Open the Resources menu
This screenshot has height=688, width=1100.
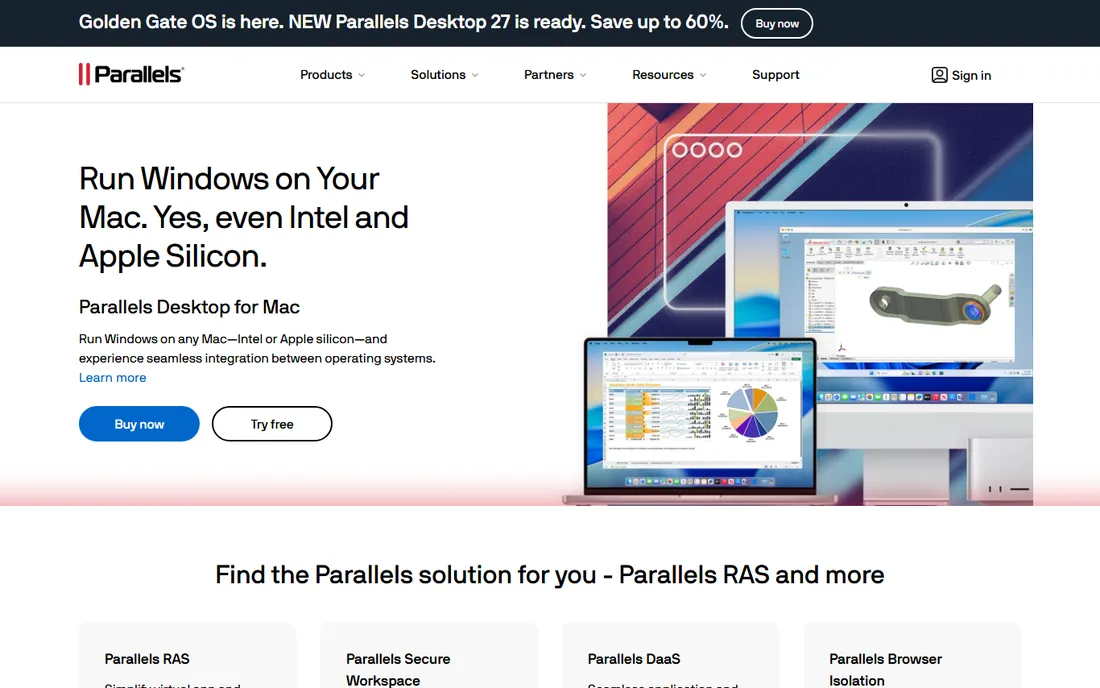662,74
